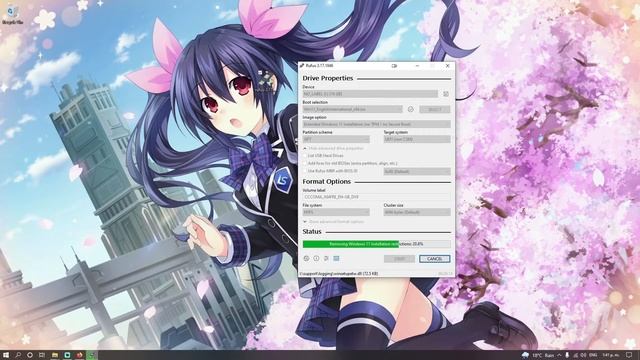Show the Rufus log icon
The height and width of the screenshot is (360, 640).
336,258
